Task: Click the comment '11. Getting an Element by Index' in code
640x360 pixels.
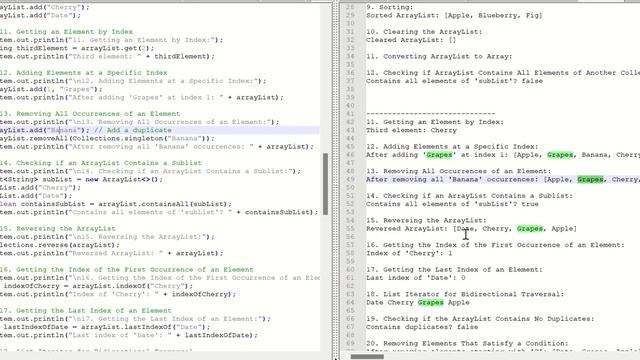Action: [67, 32]
